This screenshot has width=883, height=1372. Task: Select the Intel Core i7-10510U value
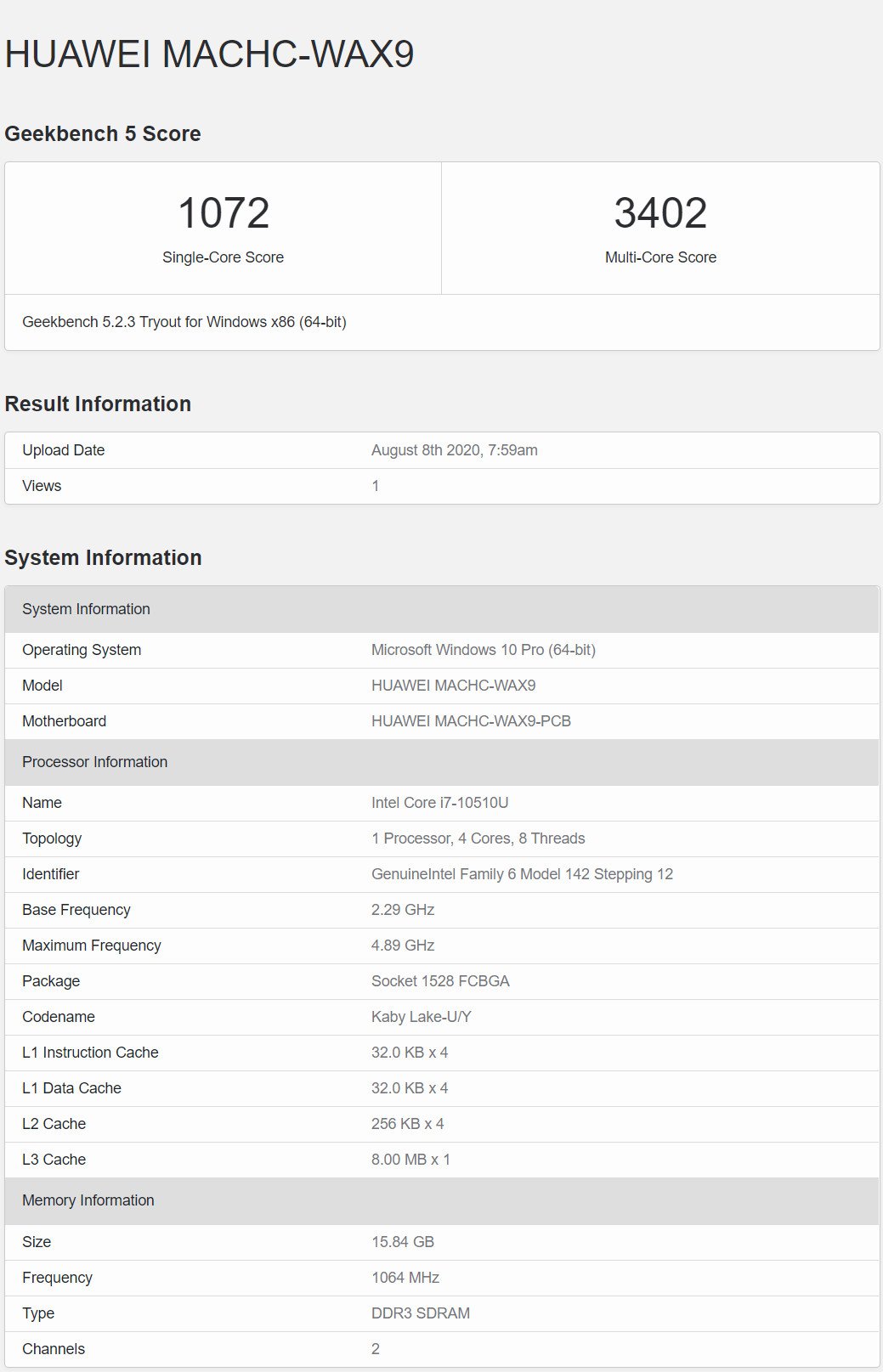[440, 803]
